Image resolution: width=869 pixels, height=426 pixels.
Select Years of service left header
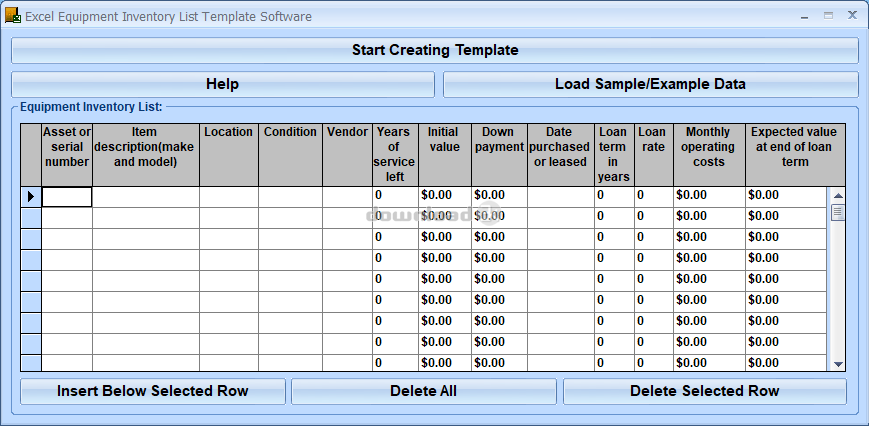click(395, 155)
